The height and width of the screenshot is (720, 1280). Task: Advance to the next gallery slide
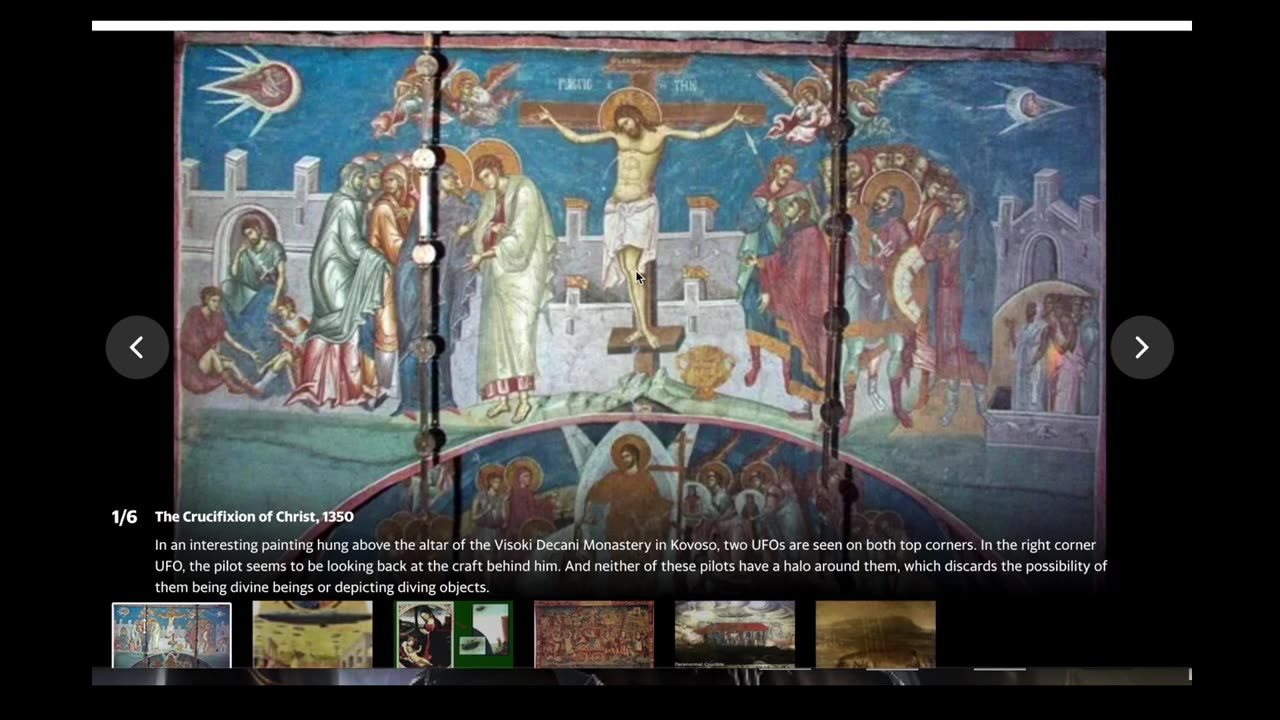1142,347
